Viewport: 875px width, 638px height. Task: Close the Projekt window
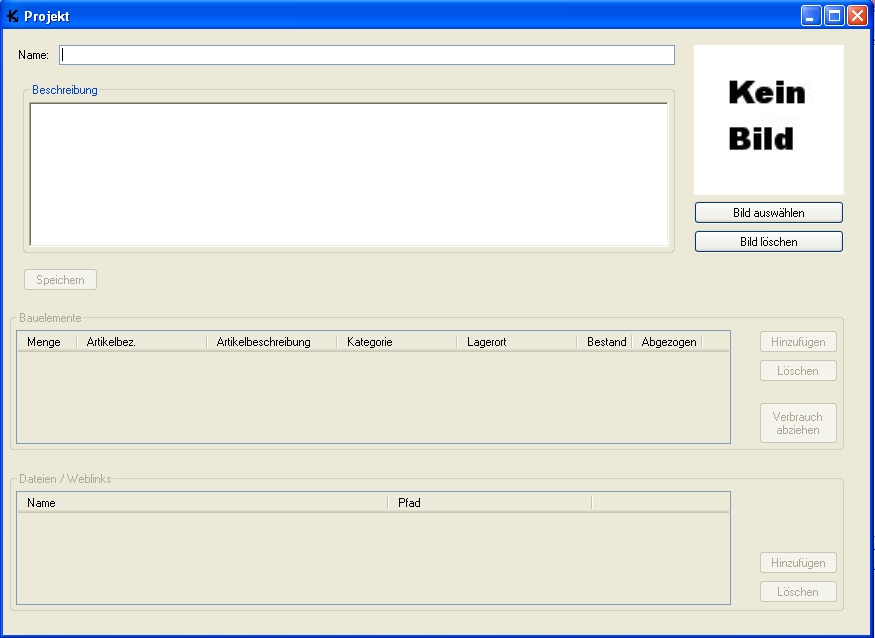(x=857, y=16)
